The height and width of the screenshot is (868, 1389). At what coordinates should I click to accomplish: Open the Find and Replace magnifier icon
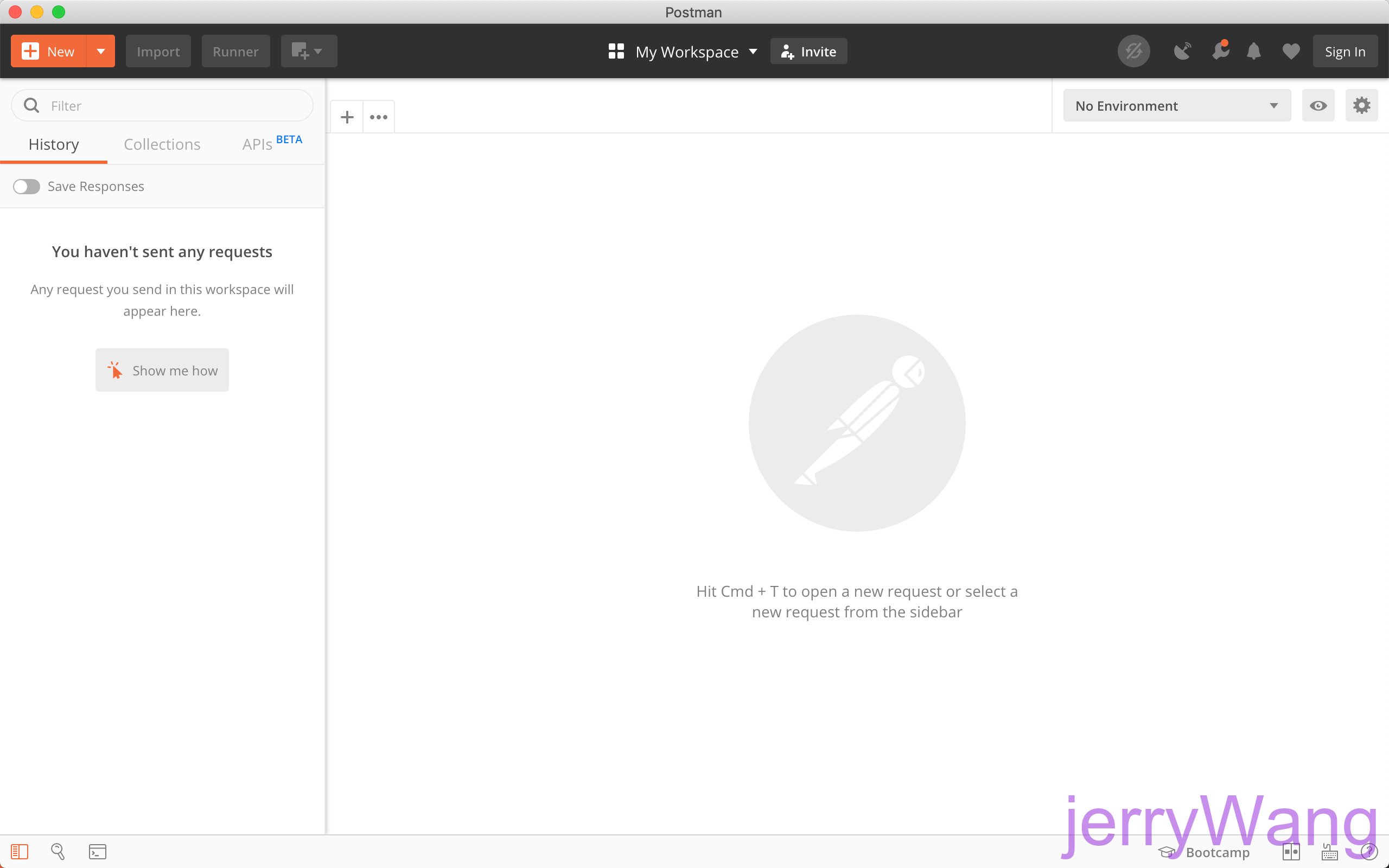pos(58,851)
